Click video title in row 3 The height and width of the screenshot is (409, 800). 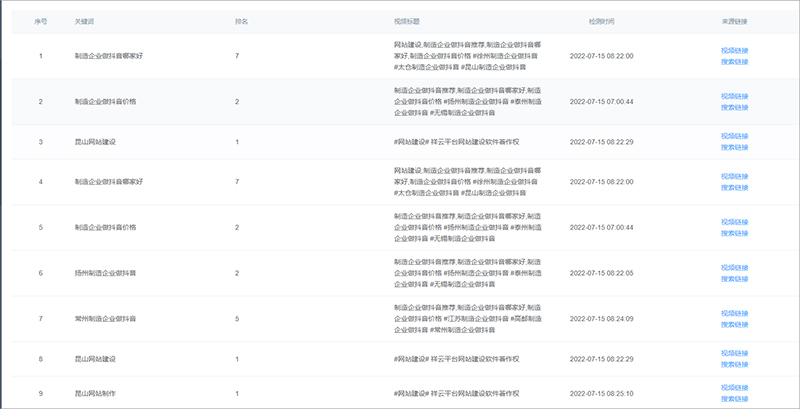coord(457,142)
